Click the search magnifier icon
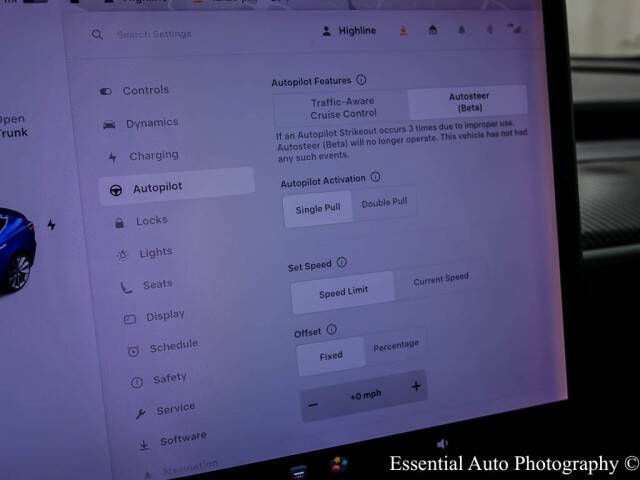Viewport: 640px width, 480px height. [x=97, y=35]
